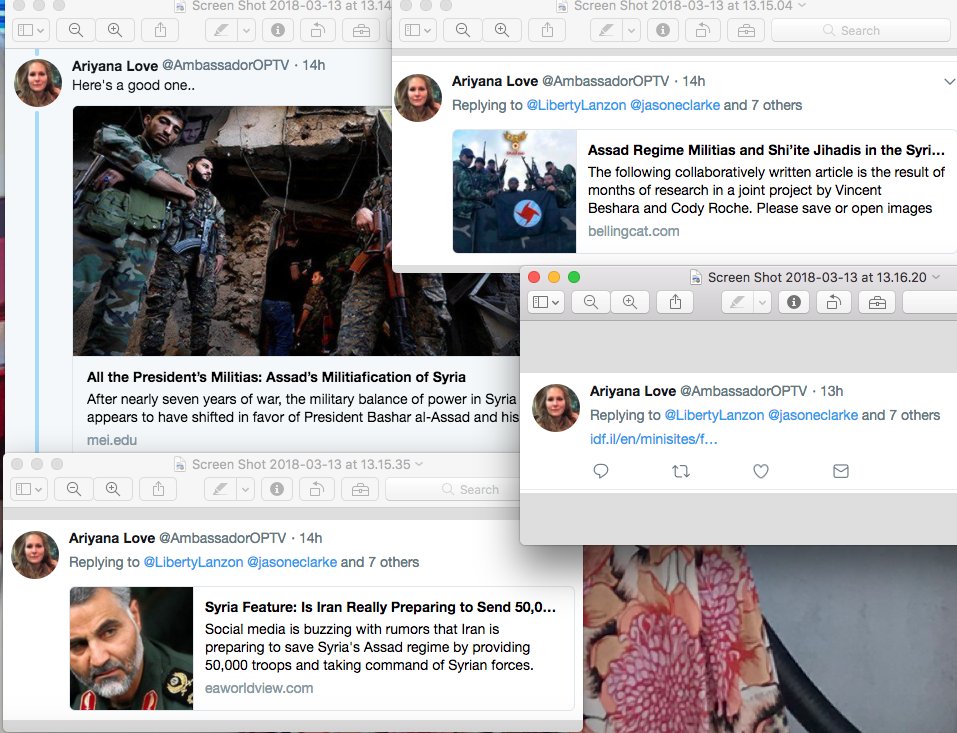Click retweet icon under idf.il tweet
The image size is (957, 733).
click(681, 471)
